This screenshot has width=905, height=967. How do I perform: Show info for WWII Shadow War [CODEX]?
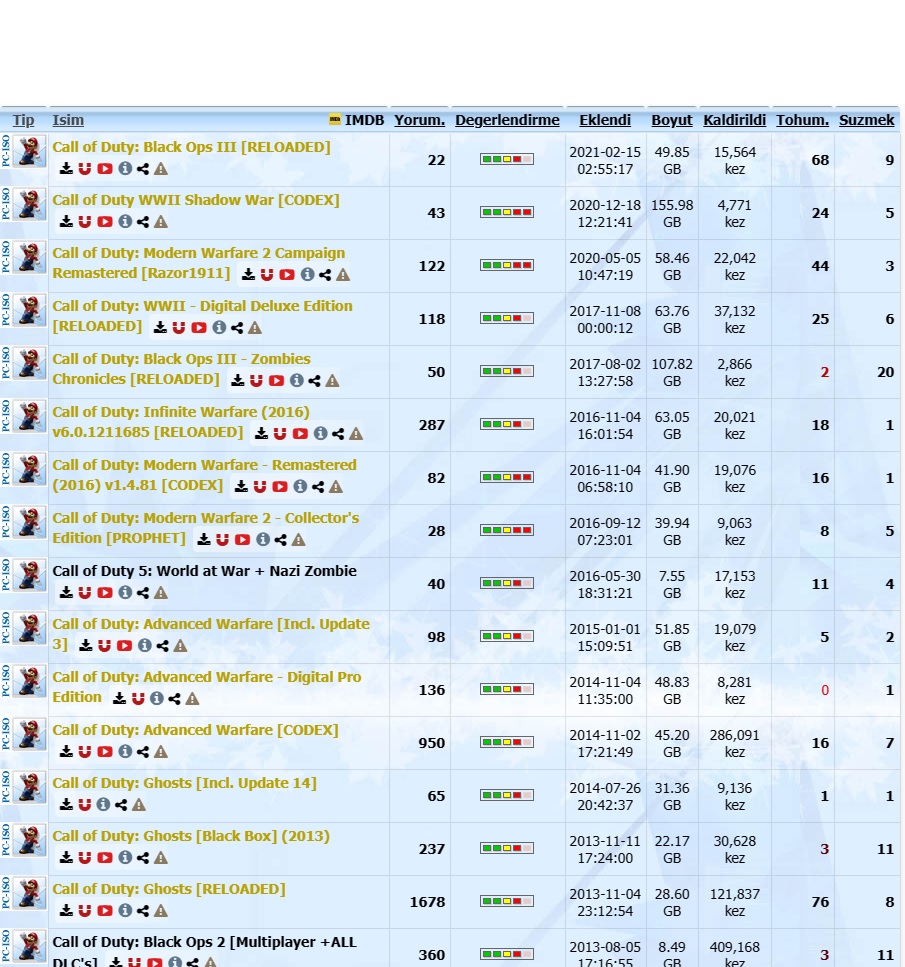125,221
